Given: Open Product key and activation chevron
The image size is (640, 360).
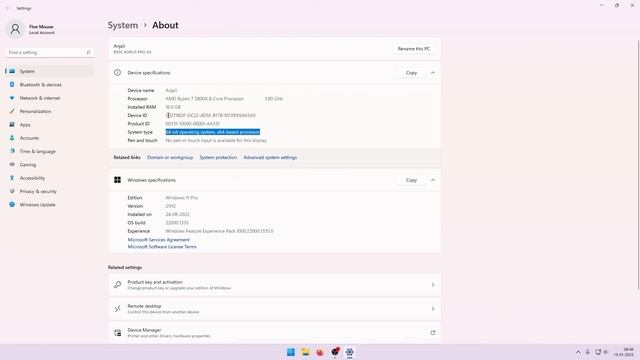Looking at the screenshot, I should 433,285.
